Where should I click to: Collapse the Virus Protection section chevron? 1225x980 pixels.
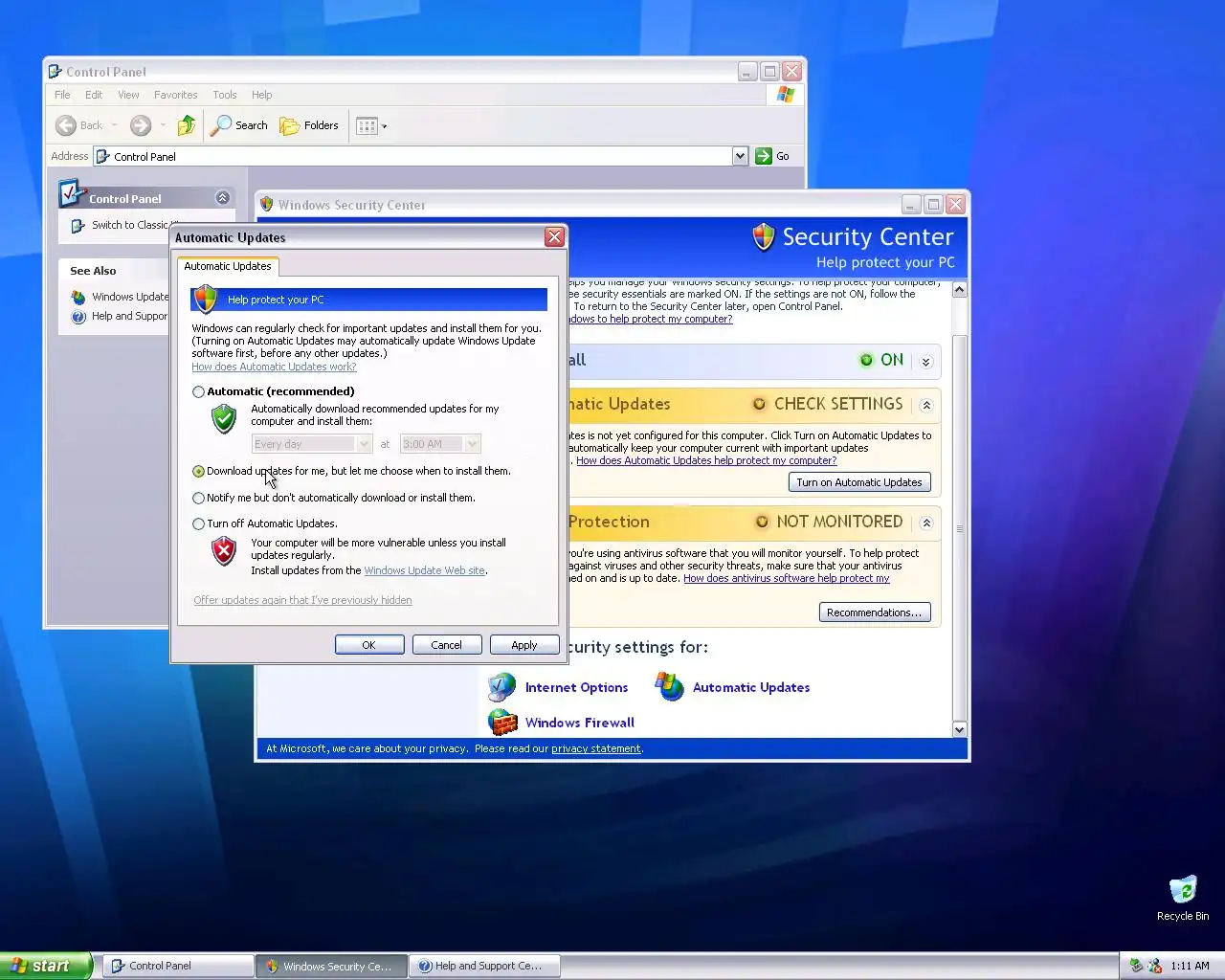pos(925,523)
